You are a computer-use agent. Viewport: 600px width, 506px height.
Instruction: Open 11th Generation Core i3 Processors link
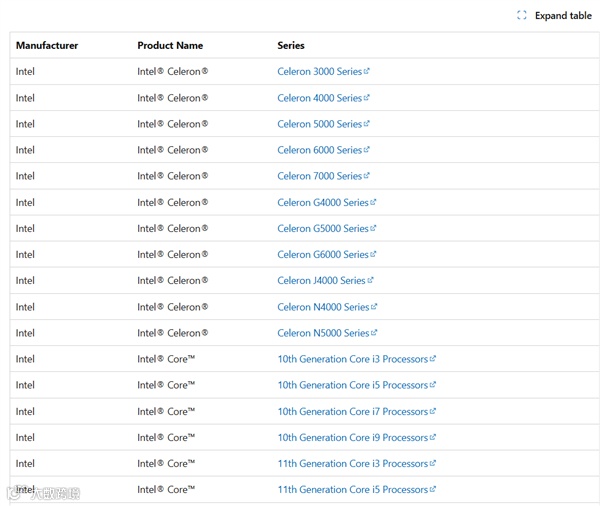click(357, 464)
